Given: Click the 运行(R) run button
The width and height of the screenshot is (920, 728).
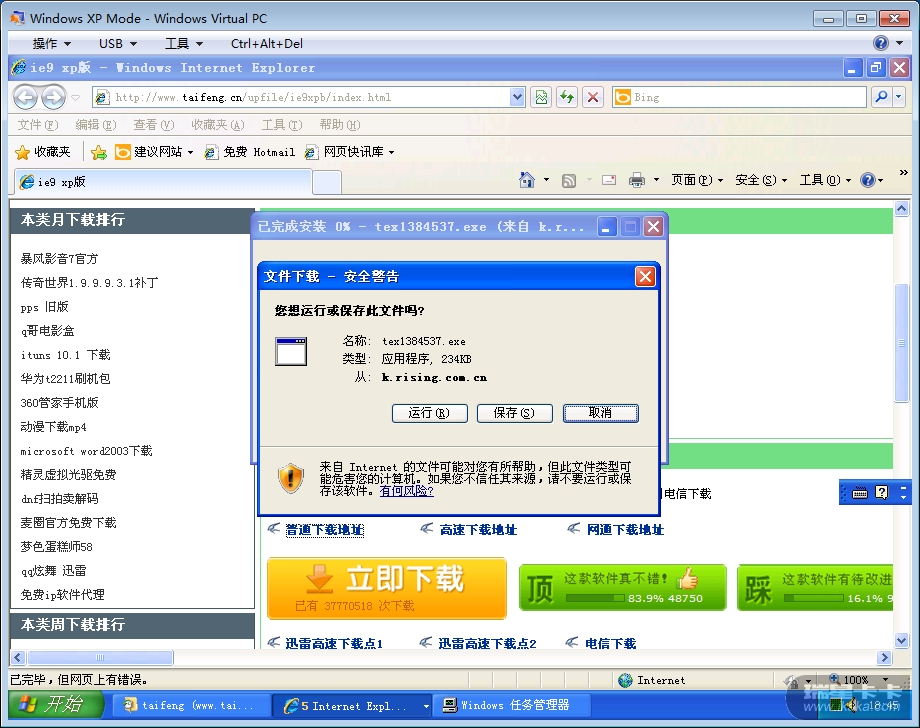Looking at the screenshot, I should (x=429, y=413).
